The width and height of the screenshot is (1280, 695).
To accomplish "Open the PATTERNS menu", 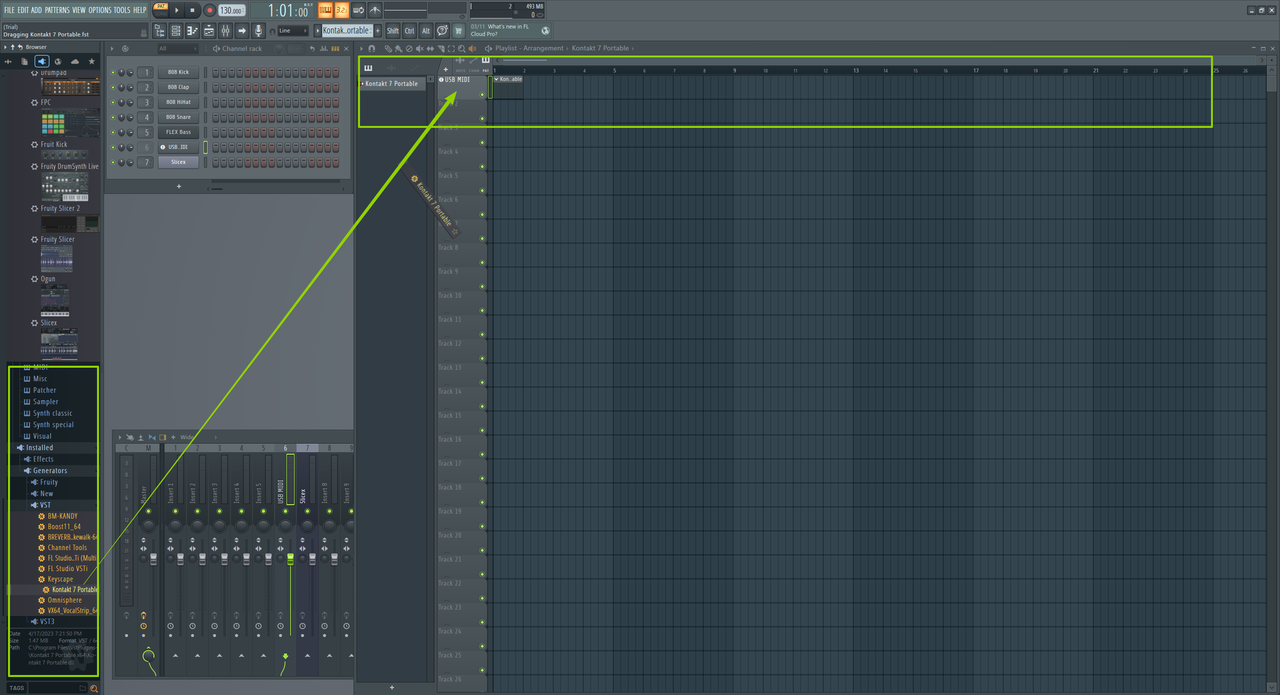I will pyautogui.click(x=57, y=10).
